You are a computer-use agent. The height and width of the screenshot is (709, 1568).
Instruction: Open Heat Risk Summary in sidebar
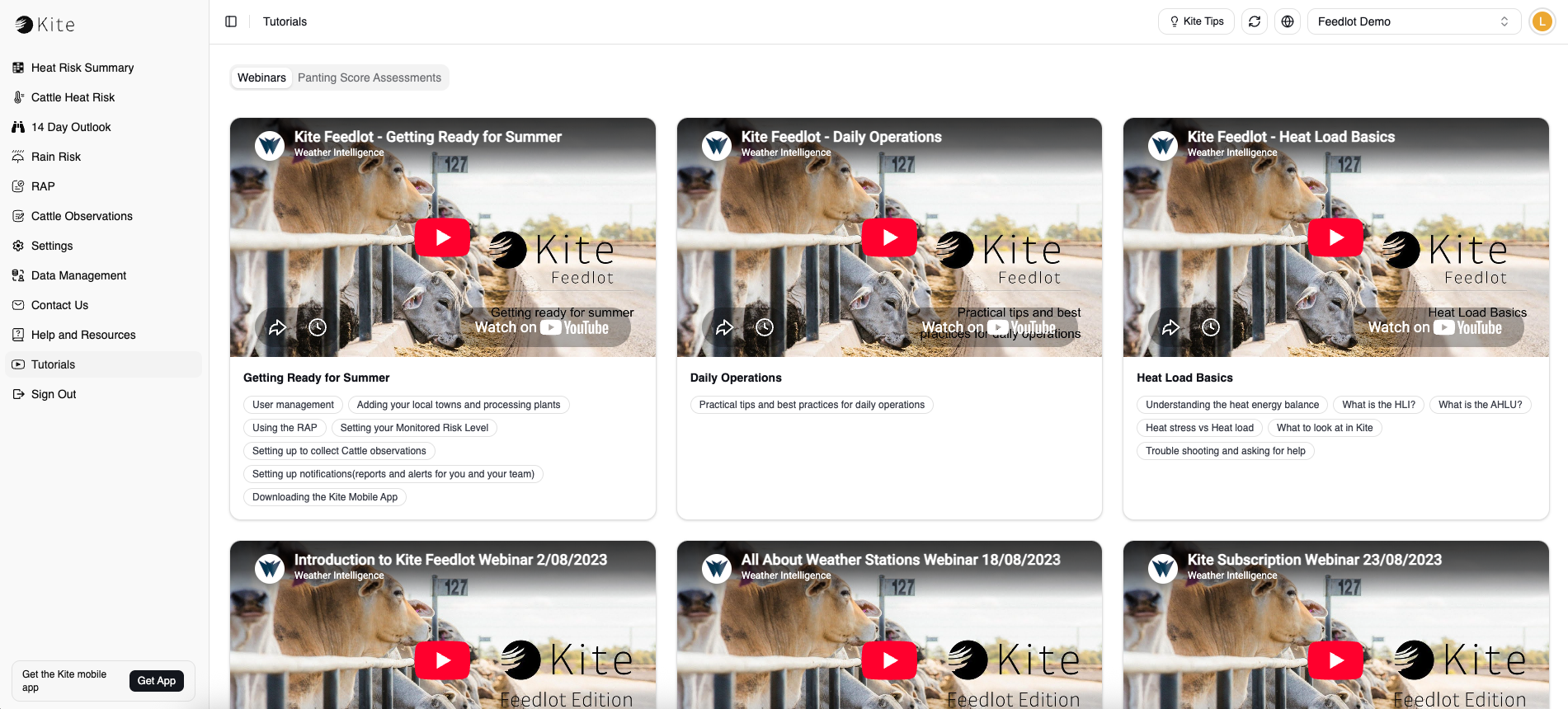(104, 68)
